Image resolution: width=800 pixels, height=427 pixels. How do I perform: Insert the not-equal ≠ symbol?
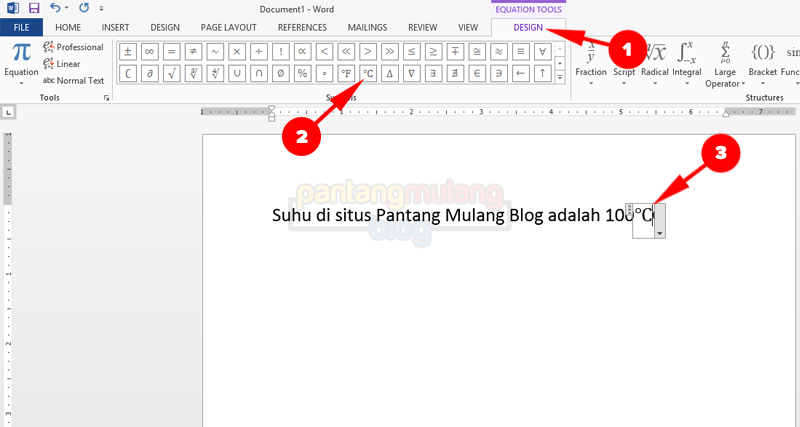pyautogui.click(x=193, y=52)
